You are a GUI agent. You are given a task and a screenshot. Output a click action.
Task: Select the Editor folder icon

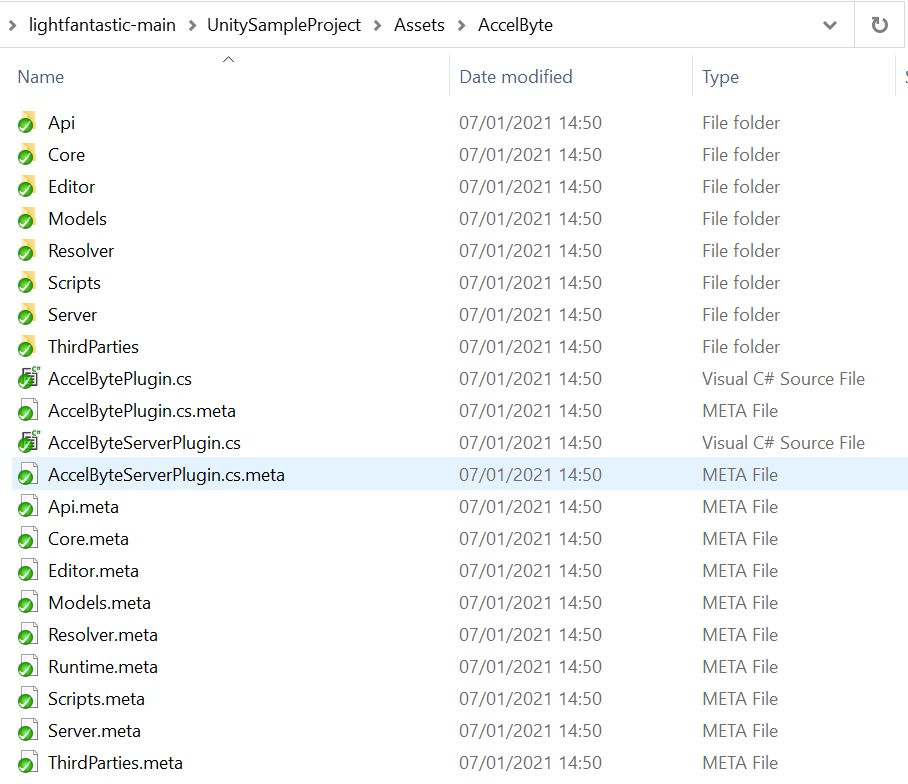(x=27, y=187)
